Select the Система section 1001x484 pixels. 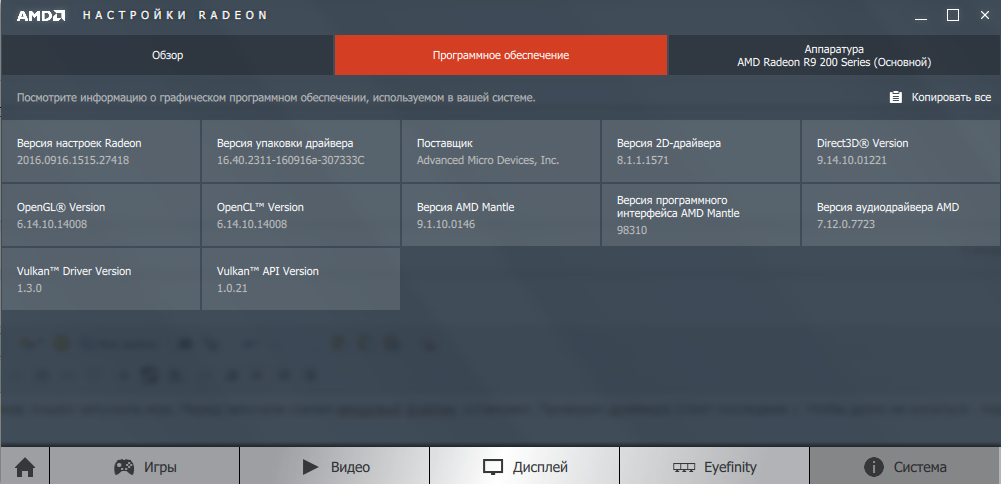905,467
